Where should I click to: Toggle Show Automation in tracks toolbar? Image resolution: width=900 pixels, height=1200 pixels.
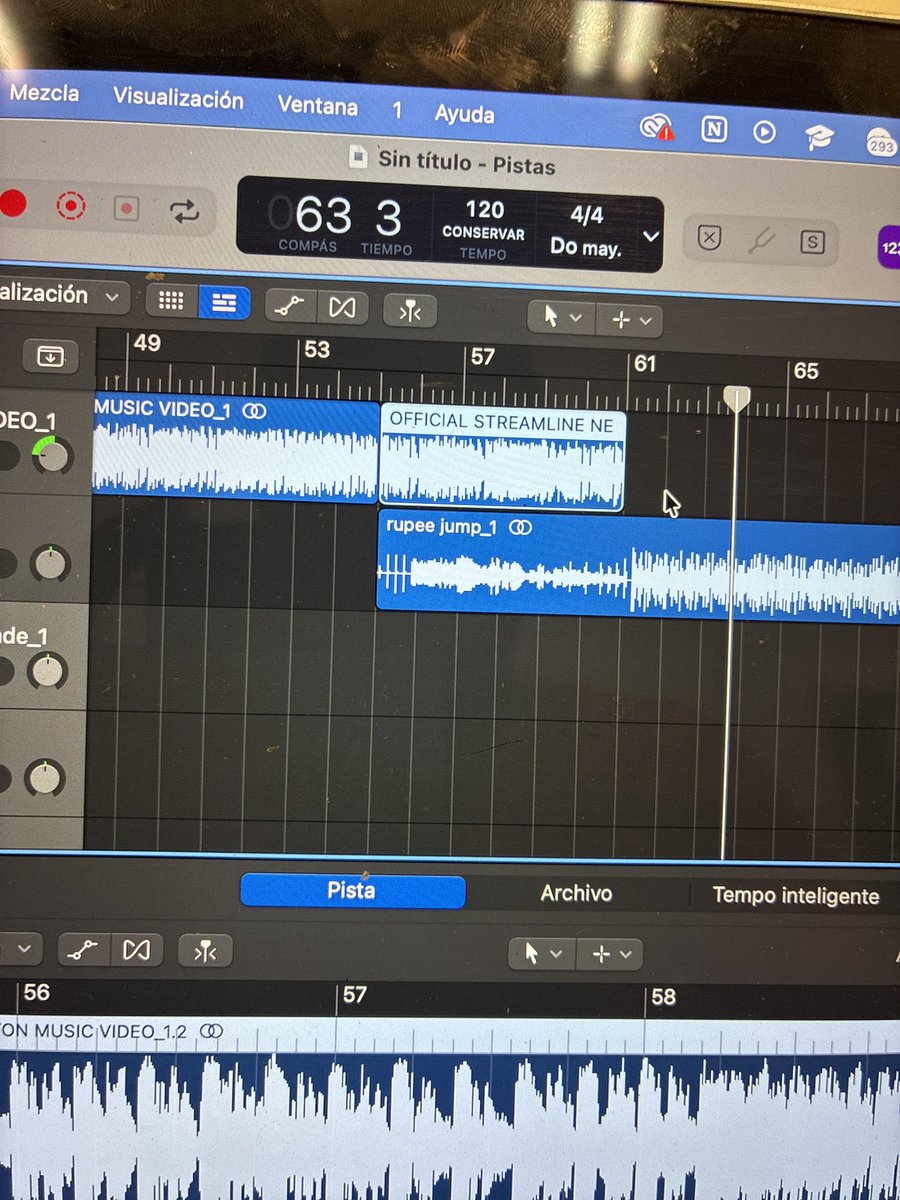point(290,306)
